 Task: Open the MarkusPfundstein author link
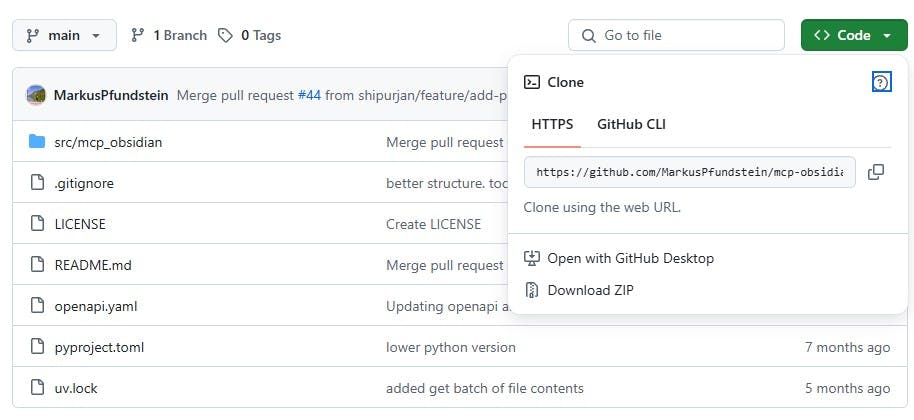click(x=111, y=95)
